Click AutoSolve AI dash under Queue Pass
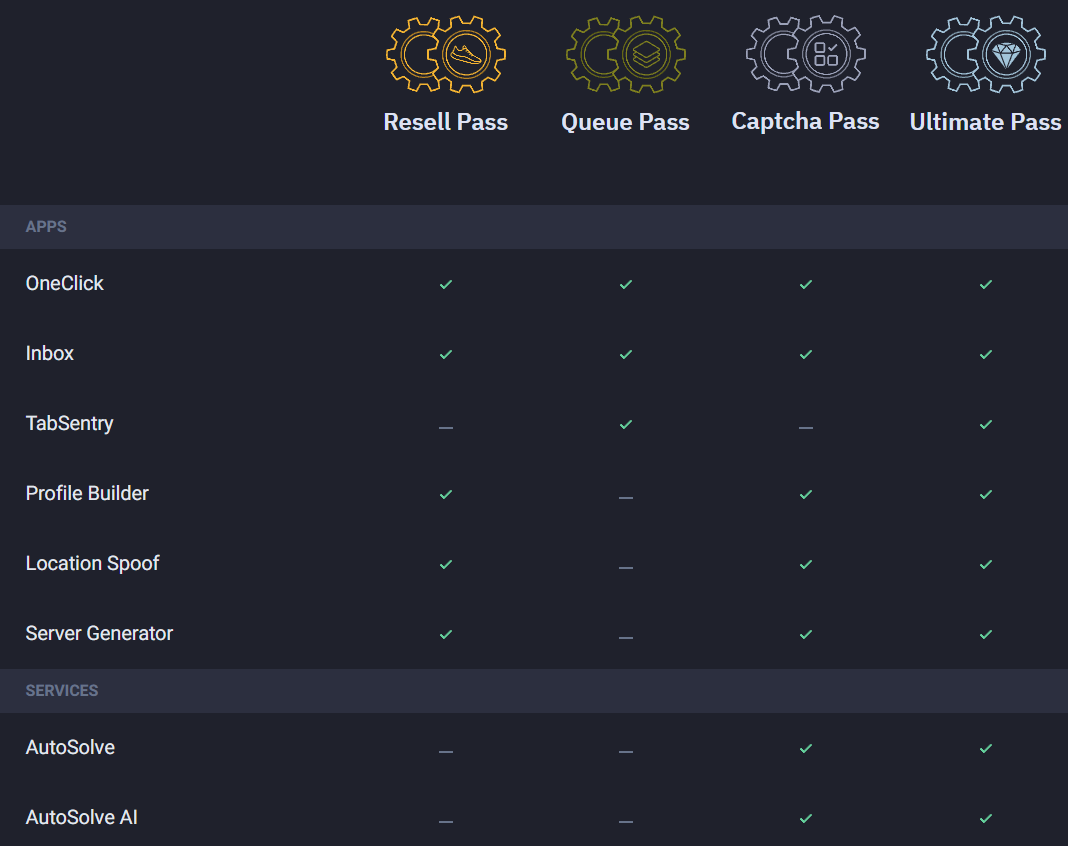The width and height of the screenshot is (1068, 846). (x=625, y=822)
